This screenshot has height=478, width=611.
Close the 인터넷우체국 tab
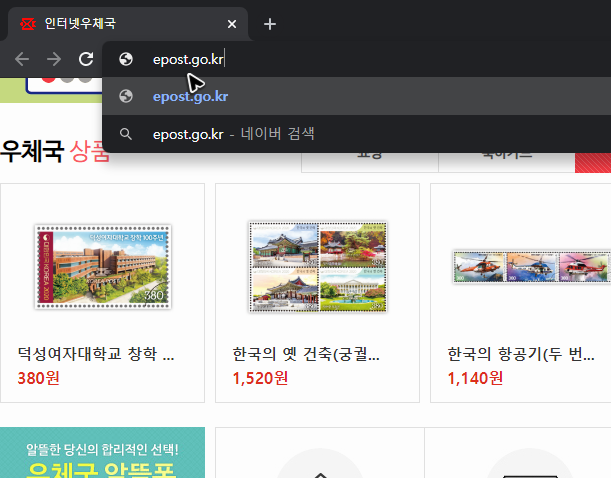coord(232,24)
